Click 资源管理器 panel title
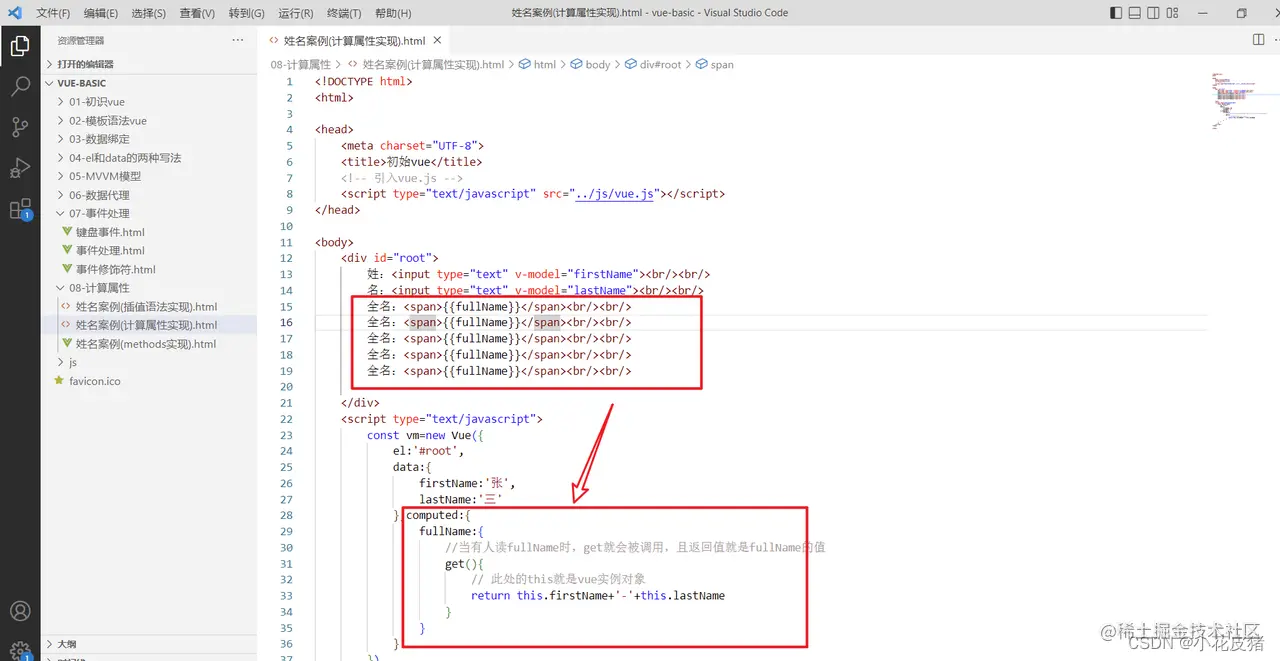The height and width of the screenshot is (661, 1280). 81,40
